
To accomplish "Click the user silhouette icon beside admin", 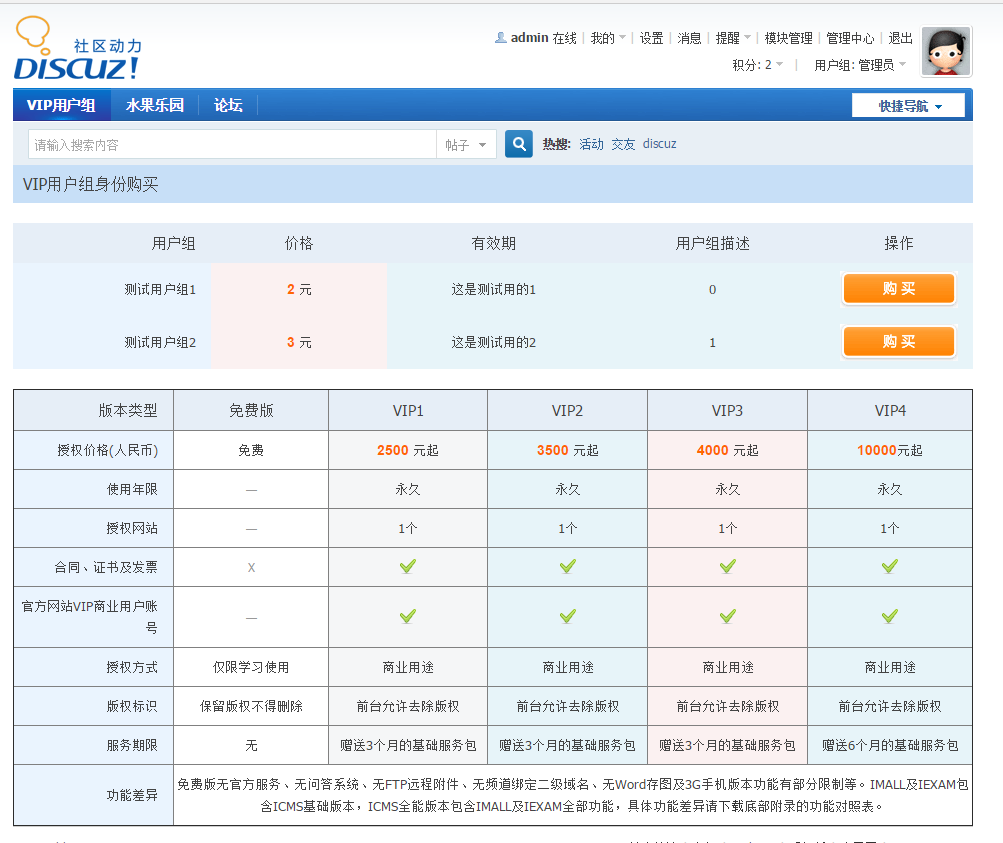I will (500, 37).
